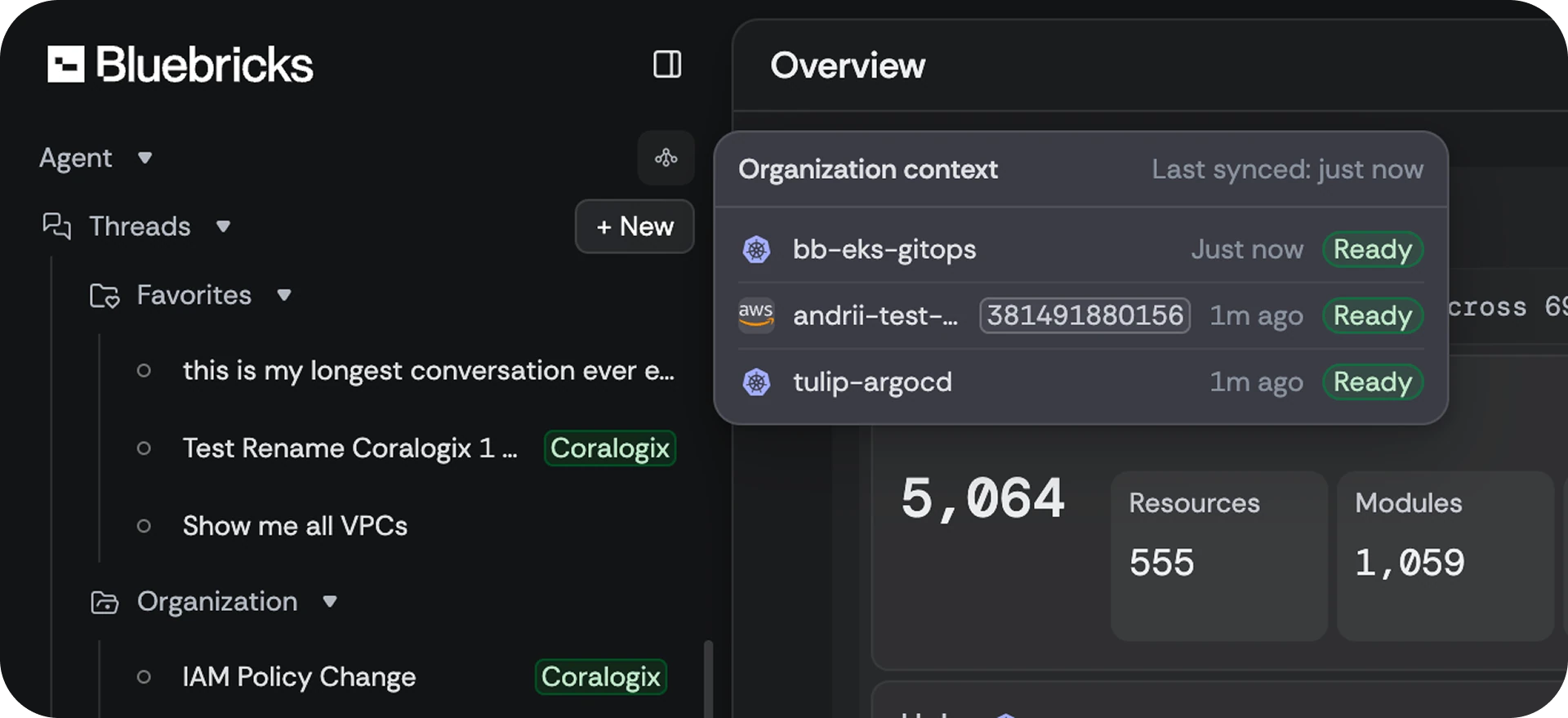The width and height of the screenshot is (1568, 718).
Task: Click the sidebar vertical scrollbar
Action: pyautogui.click(x=708, y=678)
